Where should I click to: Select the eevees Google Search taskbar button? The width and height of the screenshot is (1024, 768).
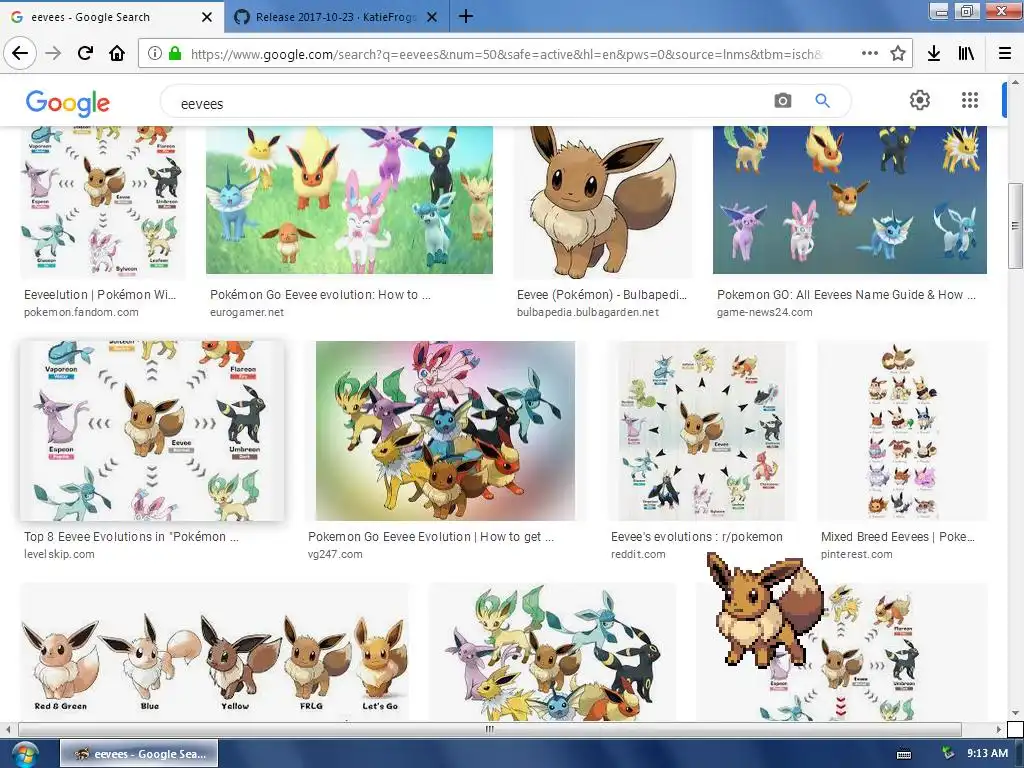[x=139, y=754]
